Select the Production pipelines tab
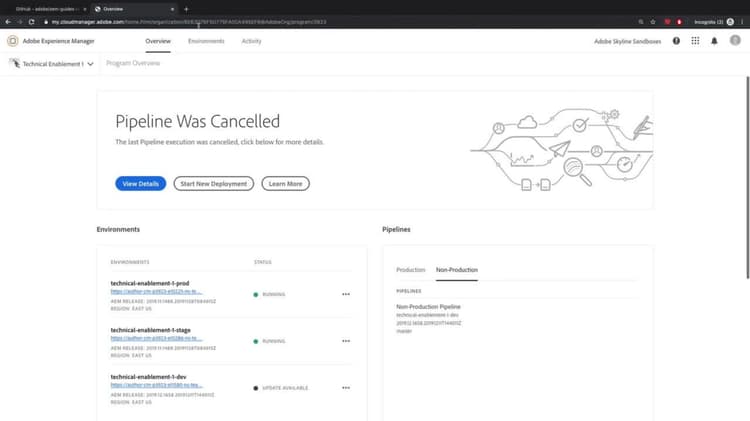 click(410, 270)
